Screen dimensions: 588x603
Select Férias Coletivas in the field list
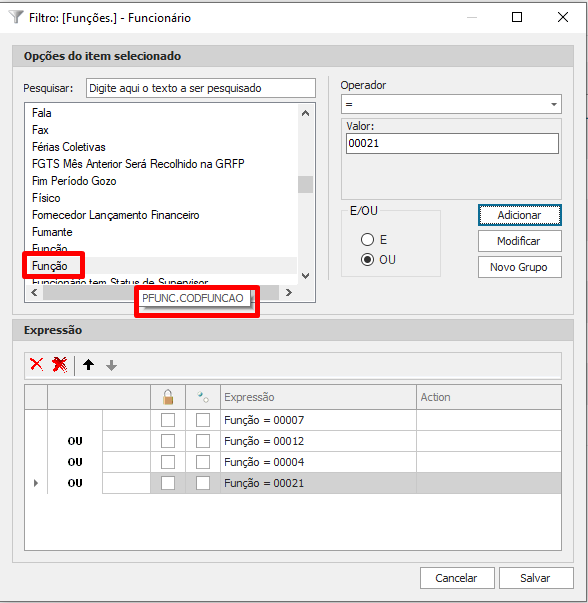[x=68, y=147]
